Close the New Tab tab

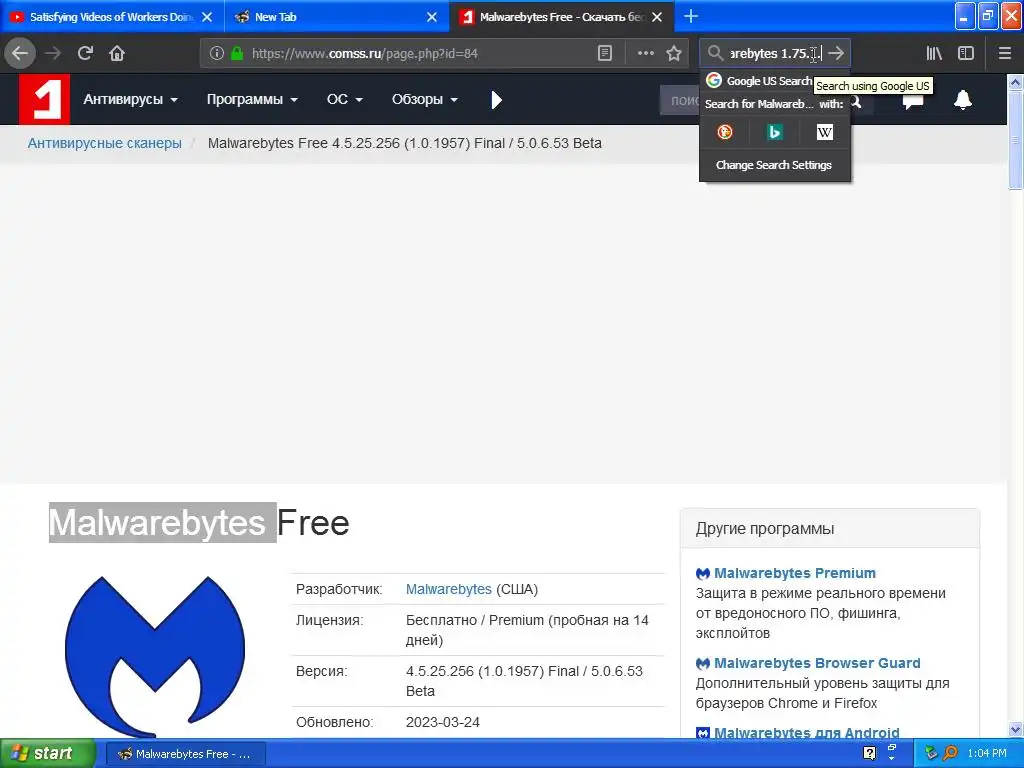[x=432, y=17]
